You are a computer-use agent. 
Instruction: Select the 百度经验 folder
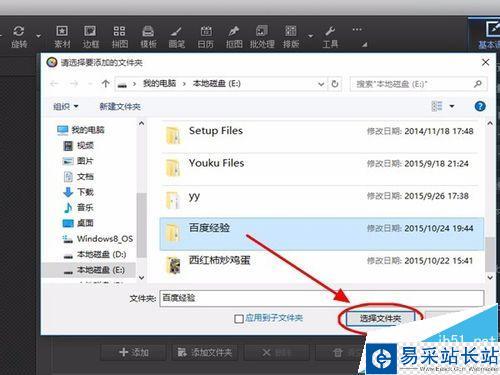pyautogui.click(x=322, y=234)
